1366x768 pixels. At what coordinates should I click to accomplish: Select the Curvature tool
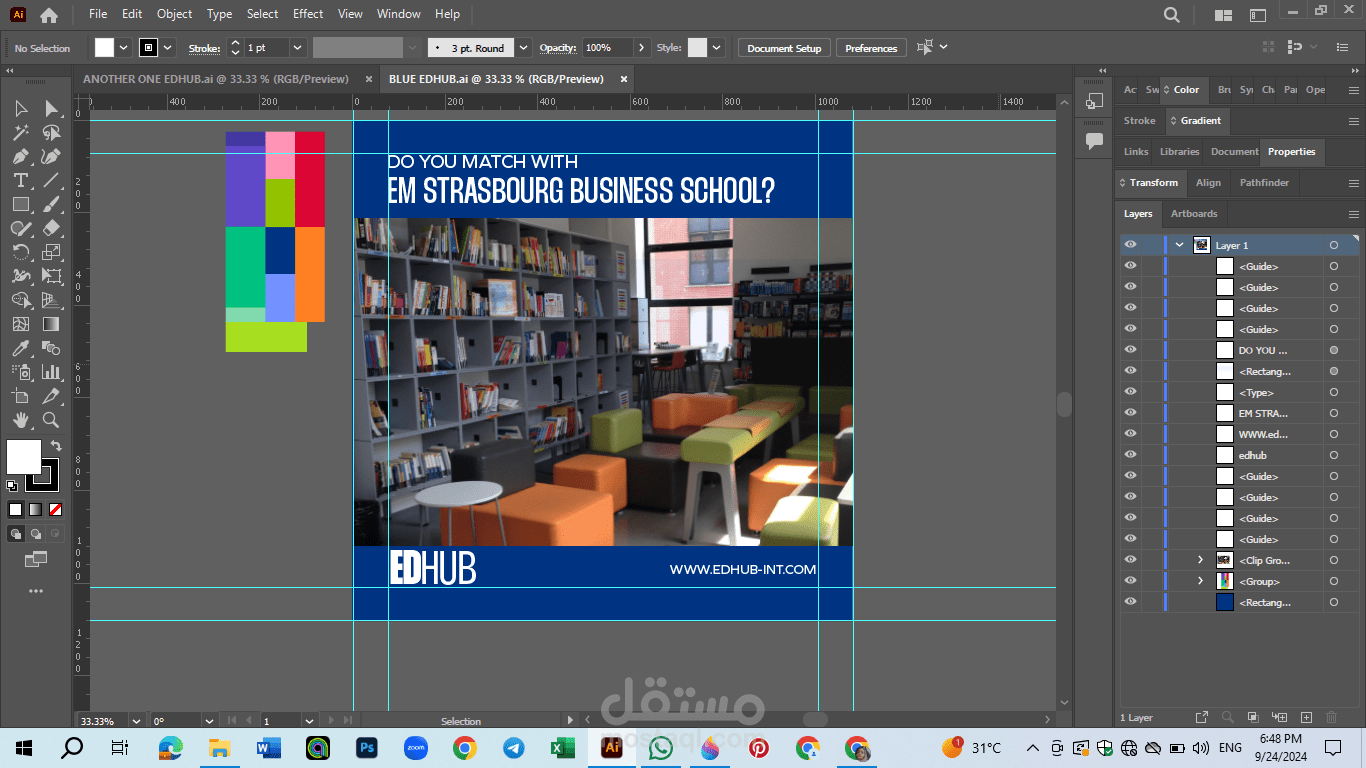(51, 156)
